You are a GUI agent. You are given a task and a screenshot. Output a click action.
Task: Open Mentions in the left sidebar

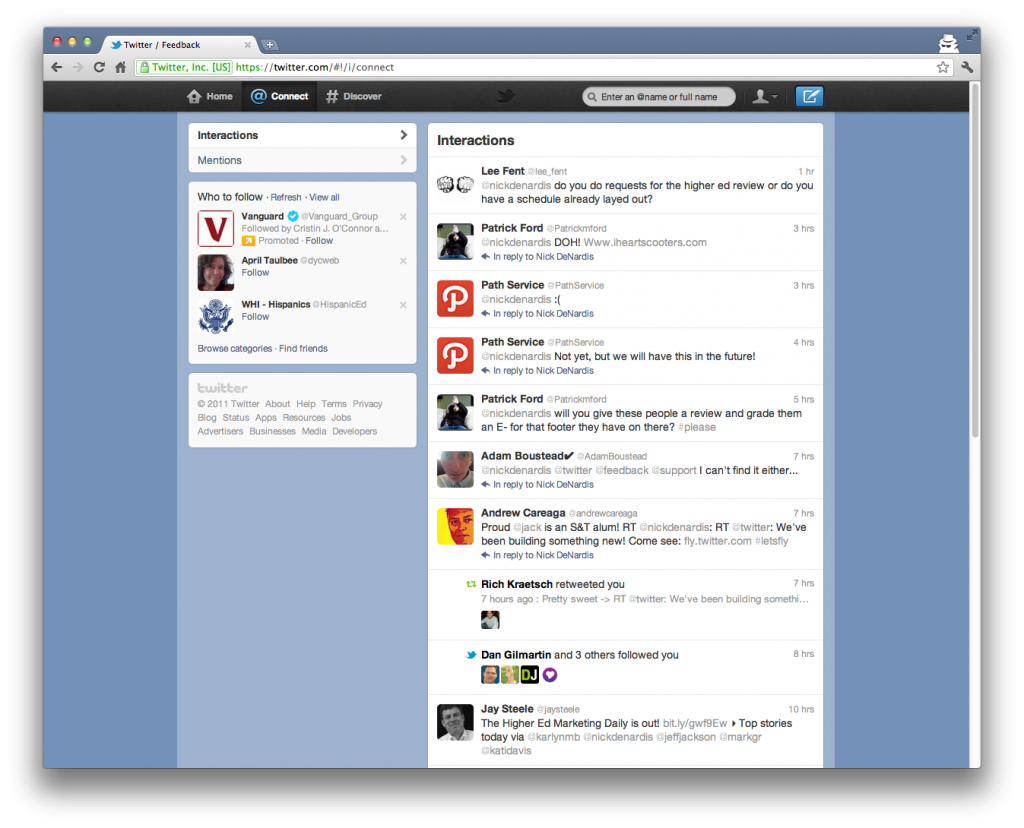pyautogui.click(x=302, y=160)
